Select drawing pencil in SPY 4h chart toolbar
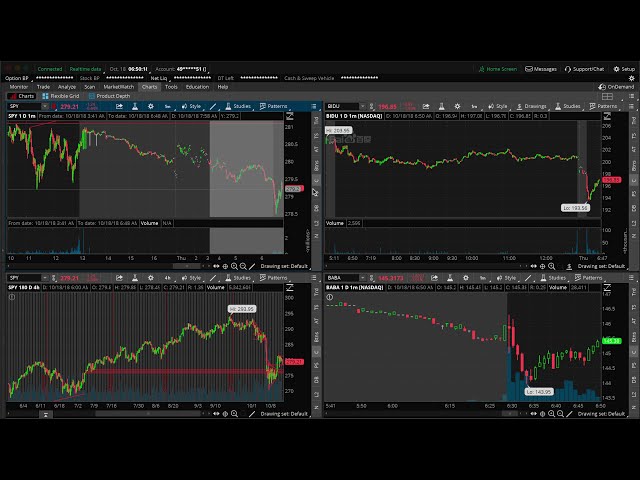 click(x=213, y=278)
